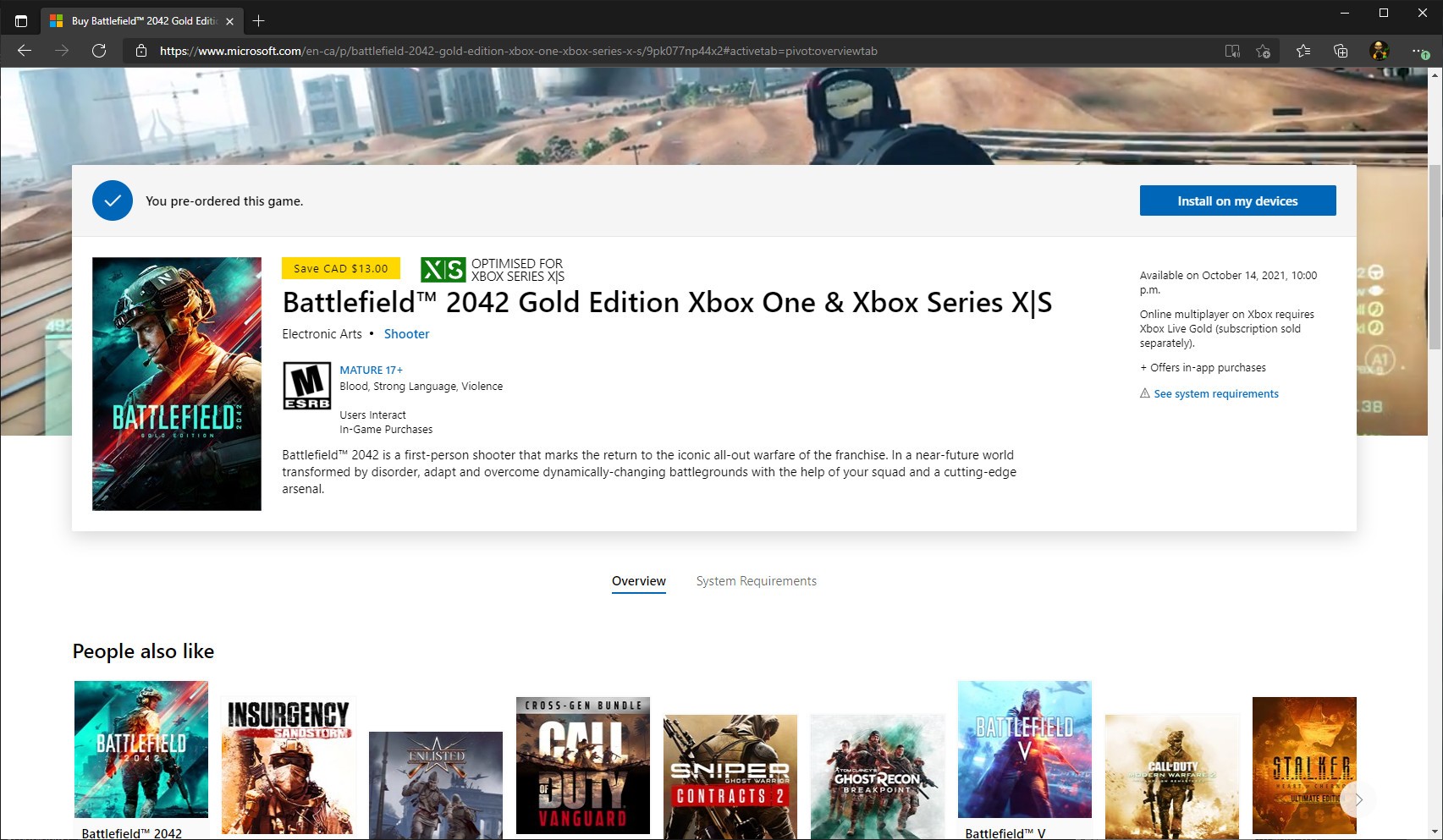Close the Battlefield 2042 browser tab
This screenshot has height=840, width=1443.
pos(229,21)
